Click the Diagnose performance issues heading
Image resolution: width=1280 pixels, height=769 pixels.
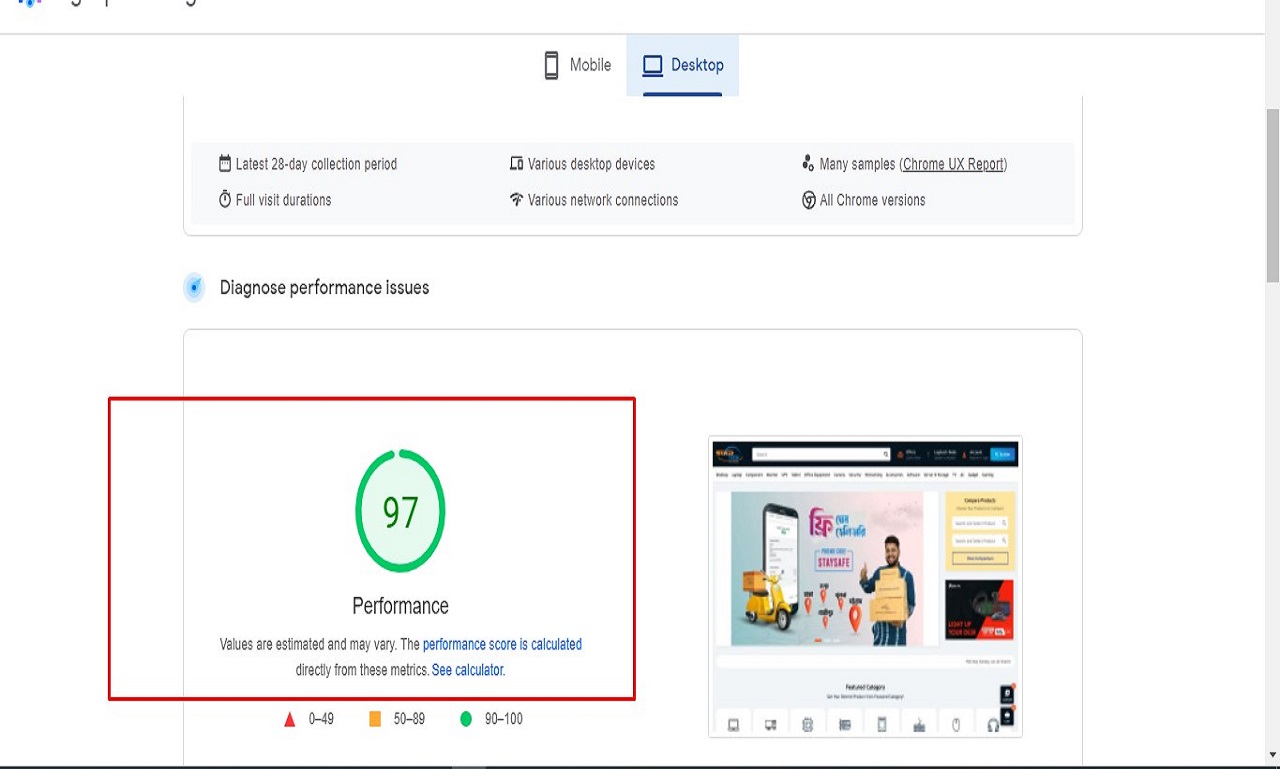click(324, 288)
